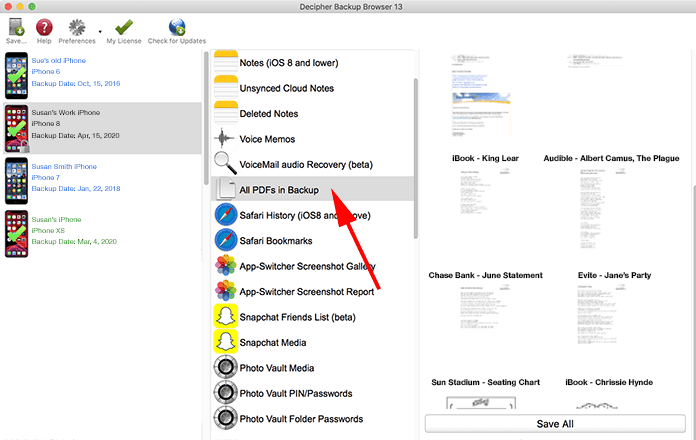Click "Susan's Work iPhone" backup name
Viewport: 696px width, 440px height.
[x=66, y=113]
